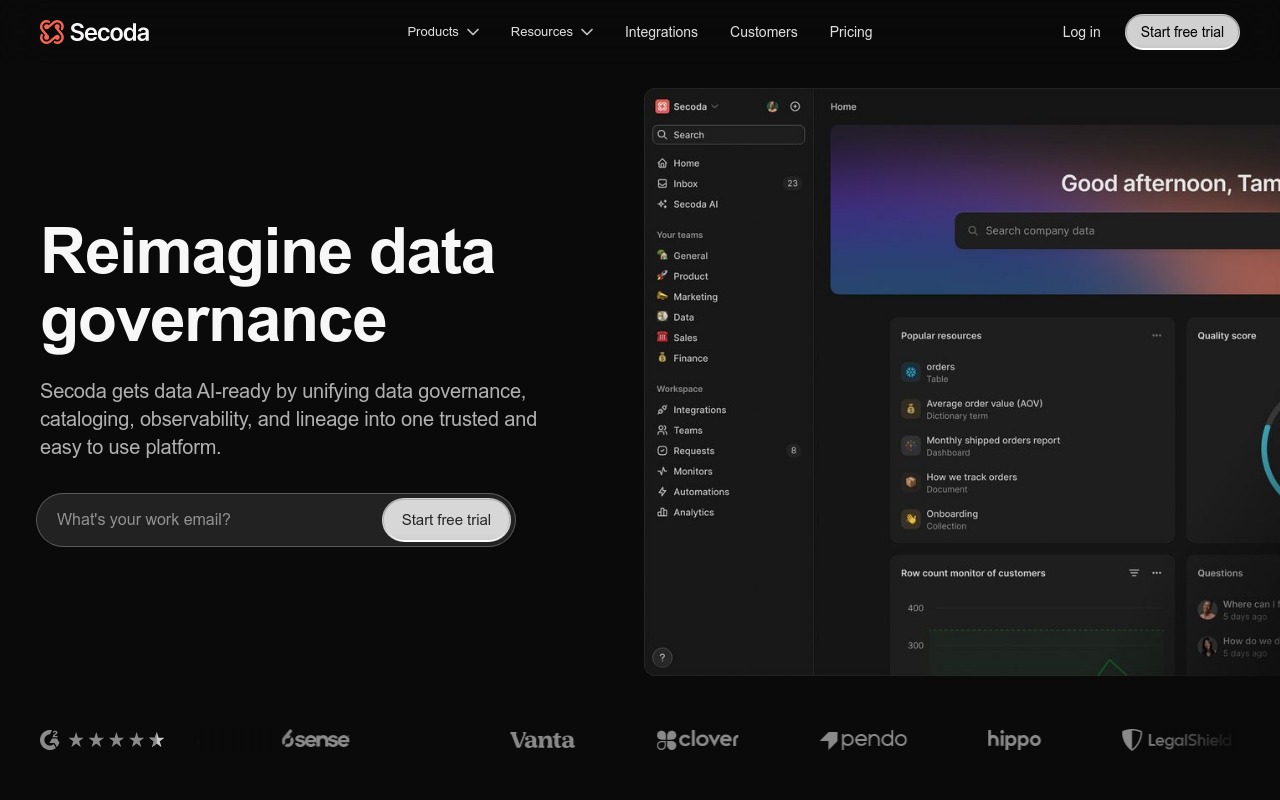
Task: Open the Requests icon in the sidebar
Action: point(662,451)
